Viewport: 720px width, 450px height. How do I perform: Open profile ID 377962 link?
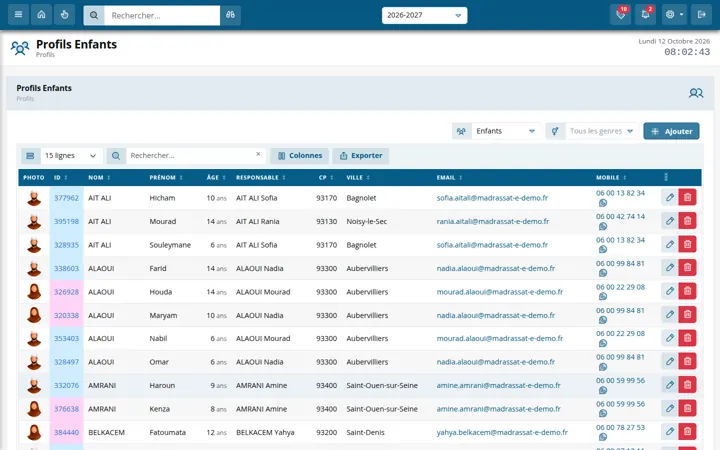click(67, 198)
